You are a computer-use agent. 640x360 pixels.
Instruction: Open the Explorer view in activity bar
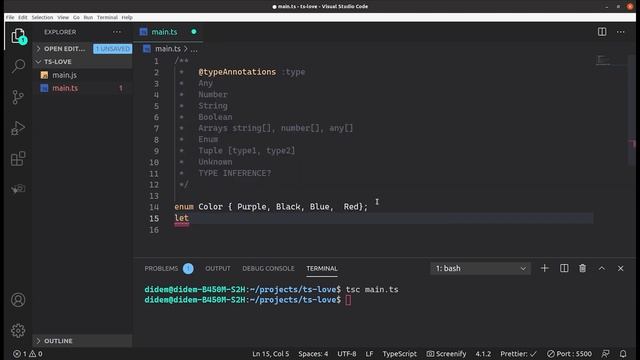pos(18,36)
